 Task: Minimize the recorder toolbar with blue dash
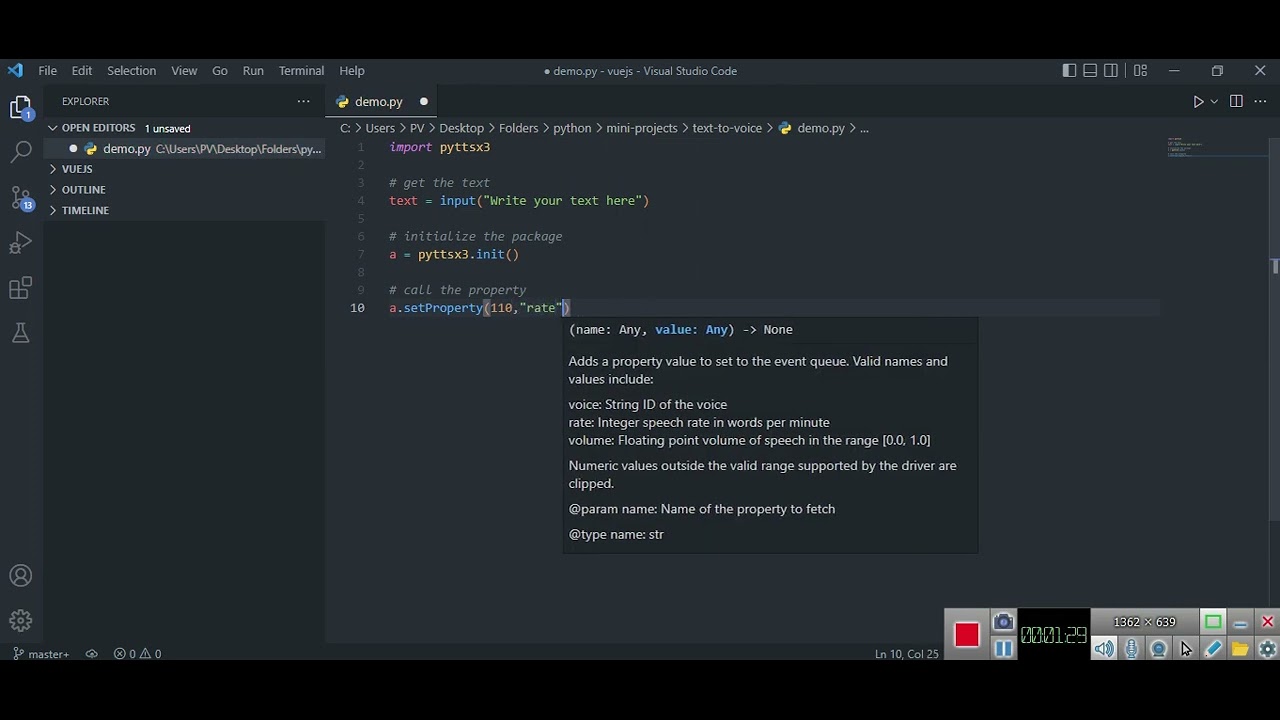[1240, 622]
